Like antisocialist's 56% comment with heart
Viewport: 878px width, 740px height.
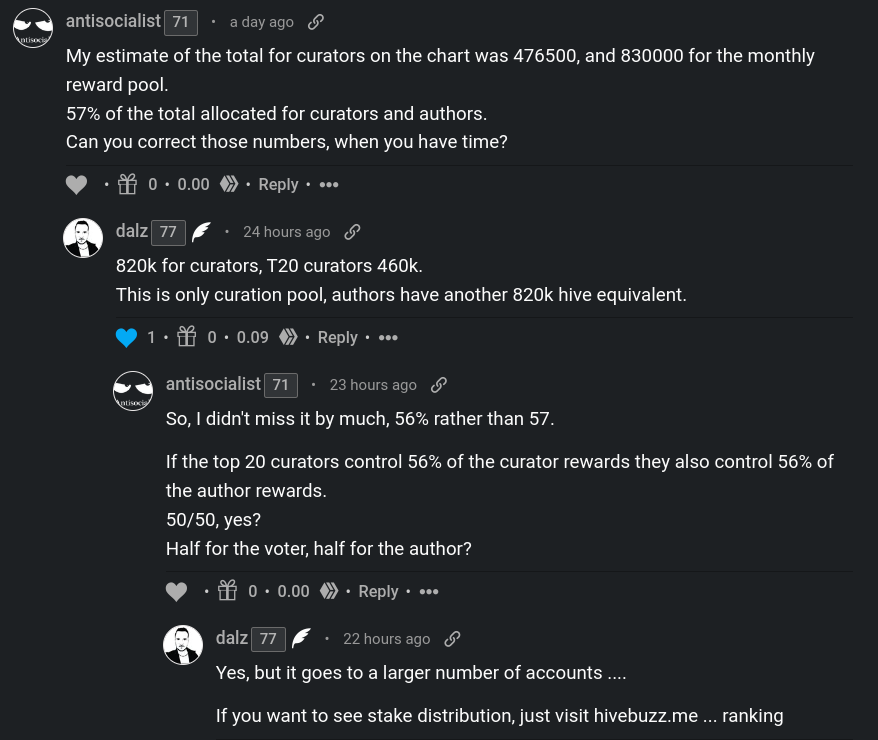[x=176, y=591]
